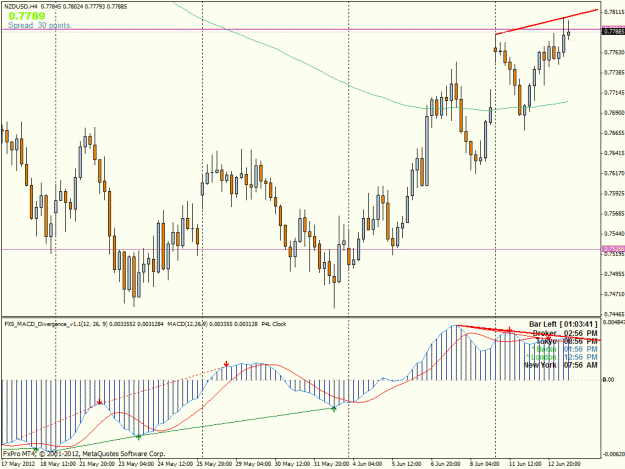Click the '5 Jun 12:00' time axis label

pos(406,464)
